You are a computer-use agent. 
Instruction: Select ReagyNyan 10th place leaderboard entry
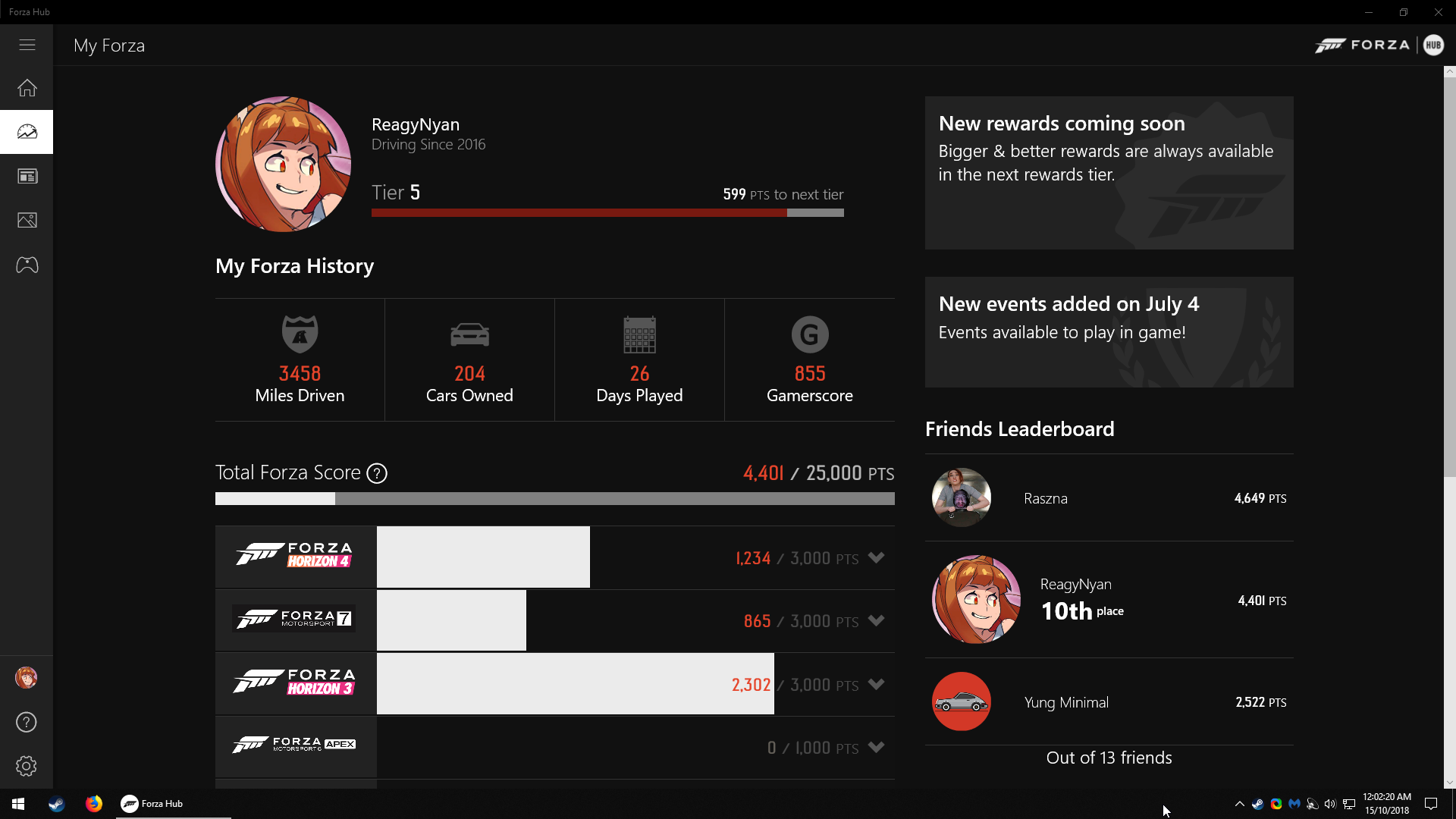pyautogui.click(x=1109, y=599)
